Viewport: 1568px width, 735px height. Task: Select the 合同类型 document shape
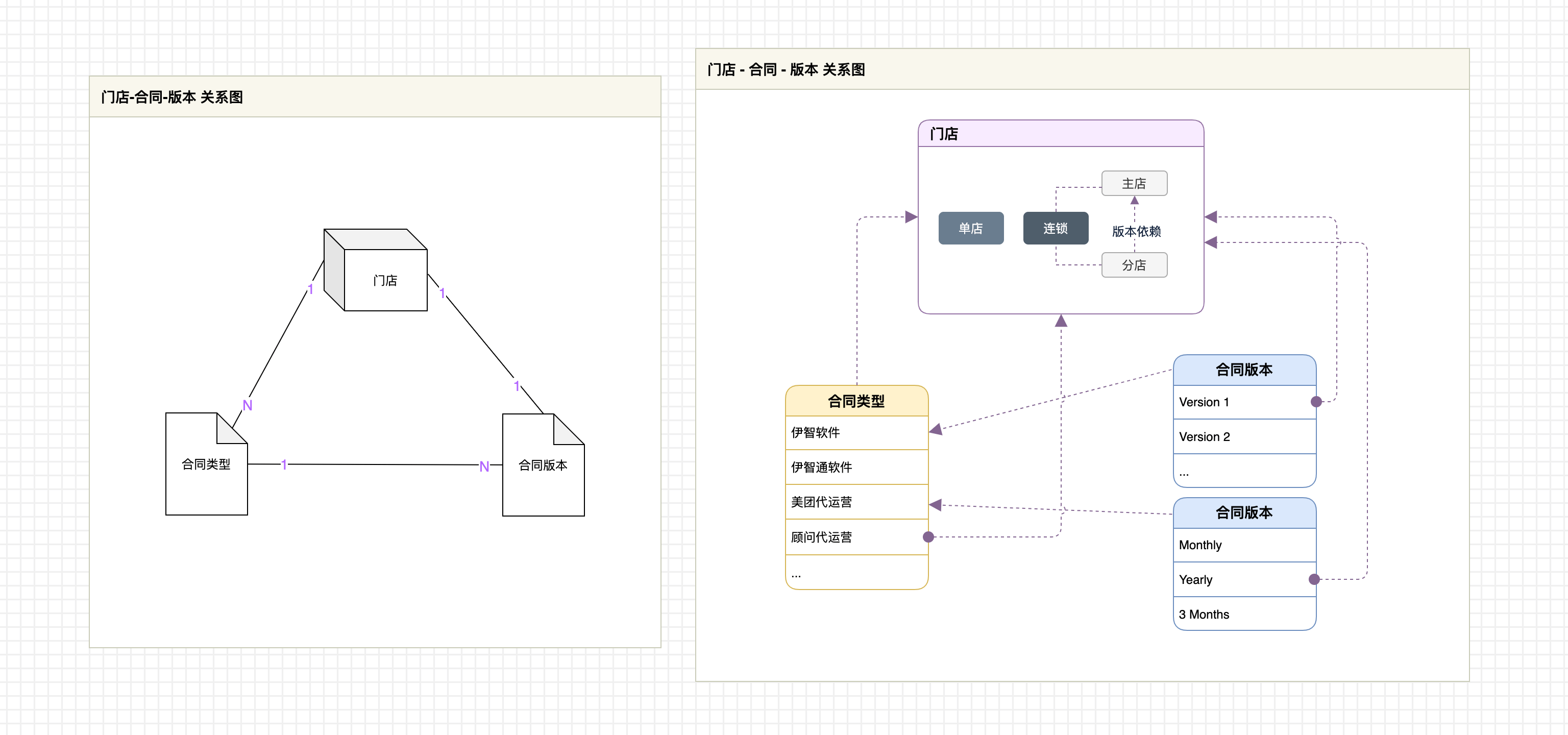pos(206,463)
